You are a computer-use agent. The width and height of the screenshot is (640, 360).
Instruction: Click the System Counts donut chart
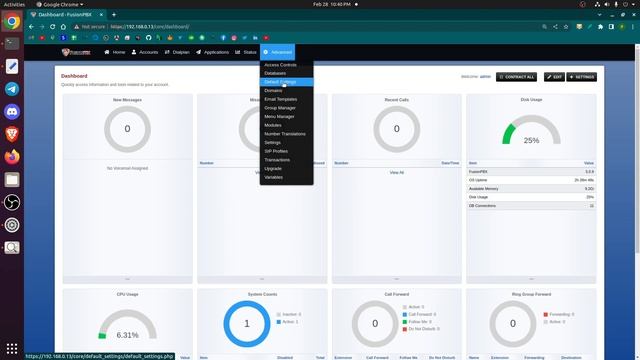coord(247,324)
